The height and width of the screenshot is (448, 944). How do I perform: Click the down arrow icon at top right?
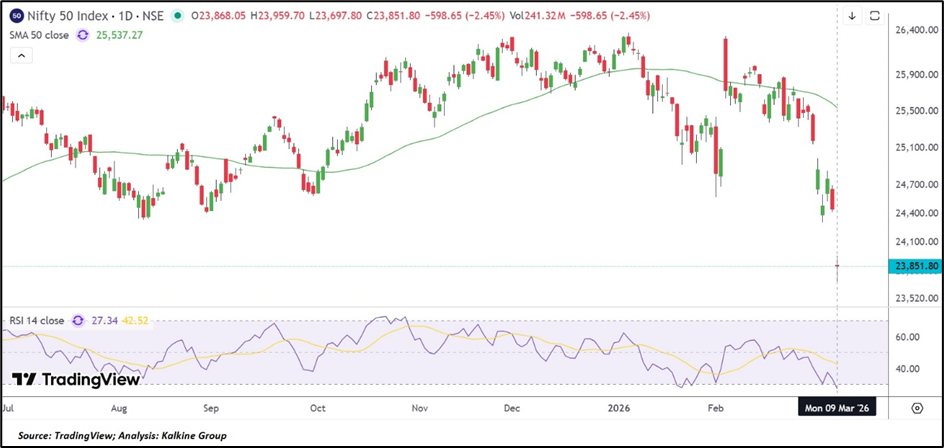[852, 16]
